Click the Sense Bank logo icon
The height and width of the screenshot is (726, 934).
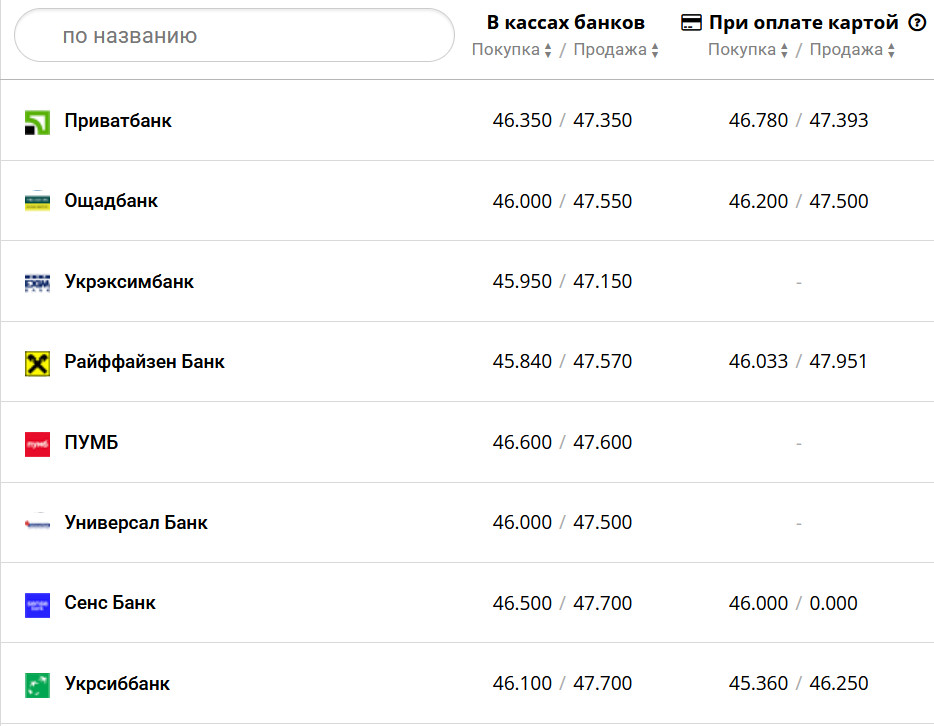(37, 604)
